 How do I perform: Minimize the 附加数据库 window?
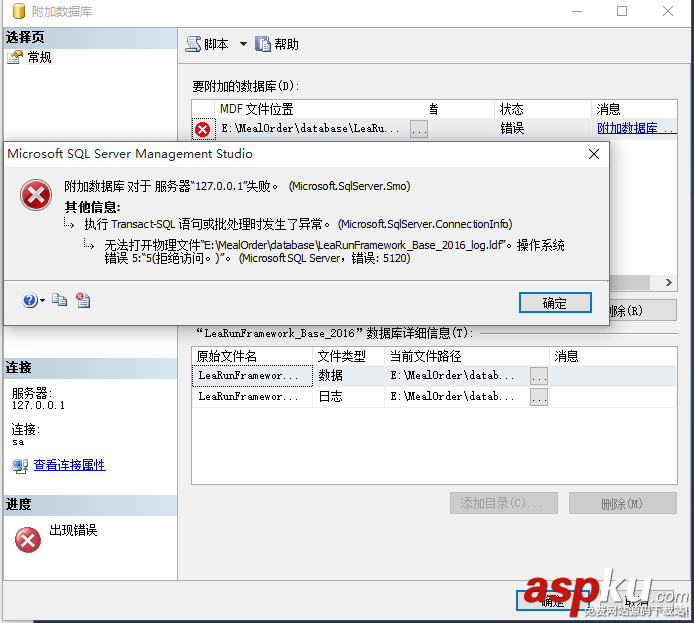(577, 11)
